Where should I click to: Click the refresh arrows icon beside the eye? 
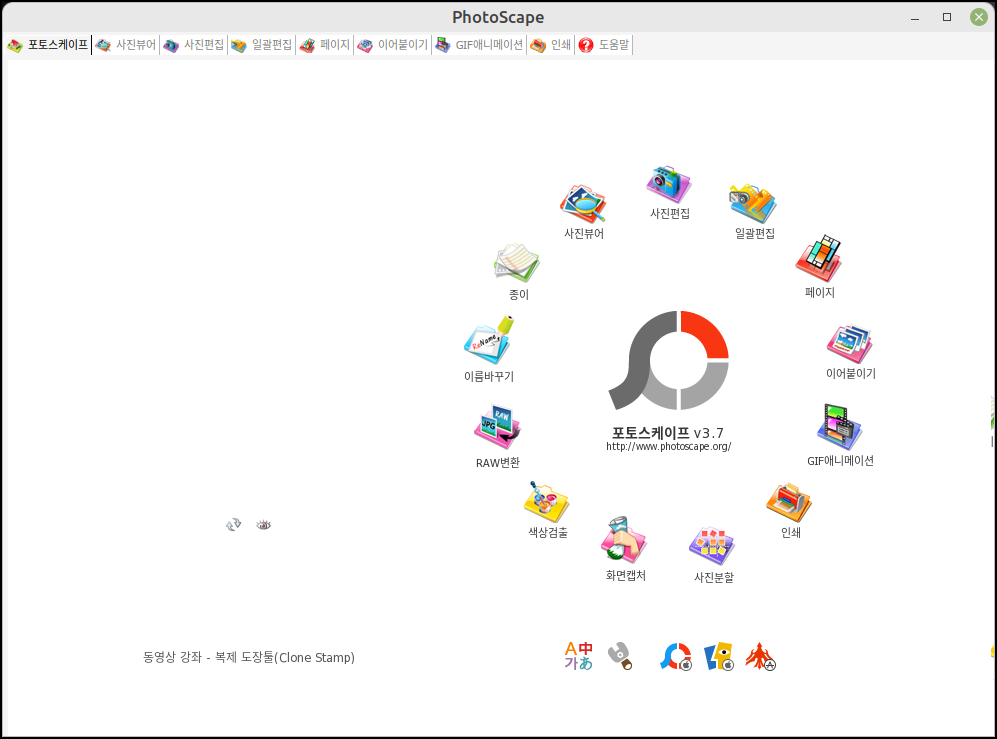point(233,525)
